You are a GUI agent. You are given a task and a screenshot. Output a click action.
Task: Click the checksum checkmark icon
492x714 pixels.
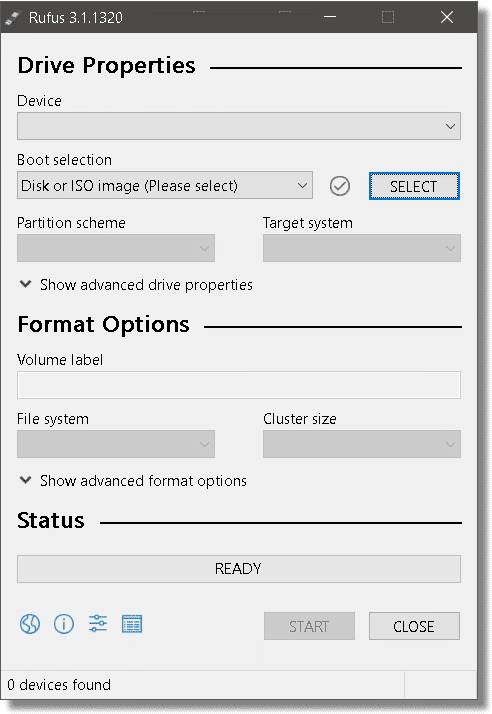pos(340,186)
